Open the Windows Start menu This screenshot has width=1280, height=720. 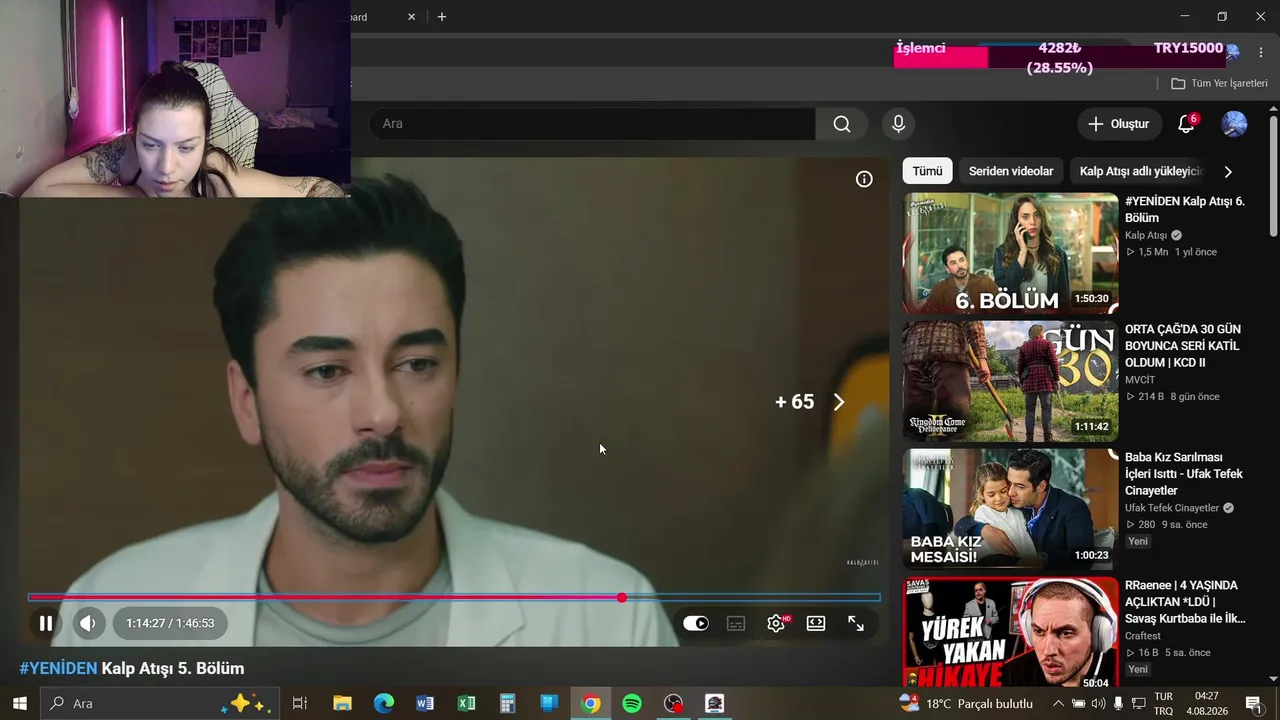[x=19, y=703]
